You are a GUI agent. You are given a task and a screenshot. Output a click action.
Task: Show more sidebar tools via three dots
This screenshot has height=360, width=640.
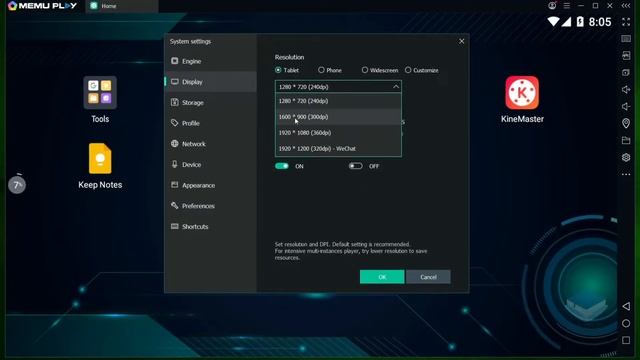(626, 174)
